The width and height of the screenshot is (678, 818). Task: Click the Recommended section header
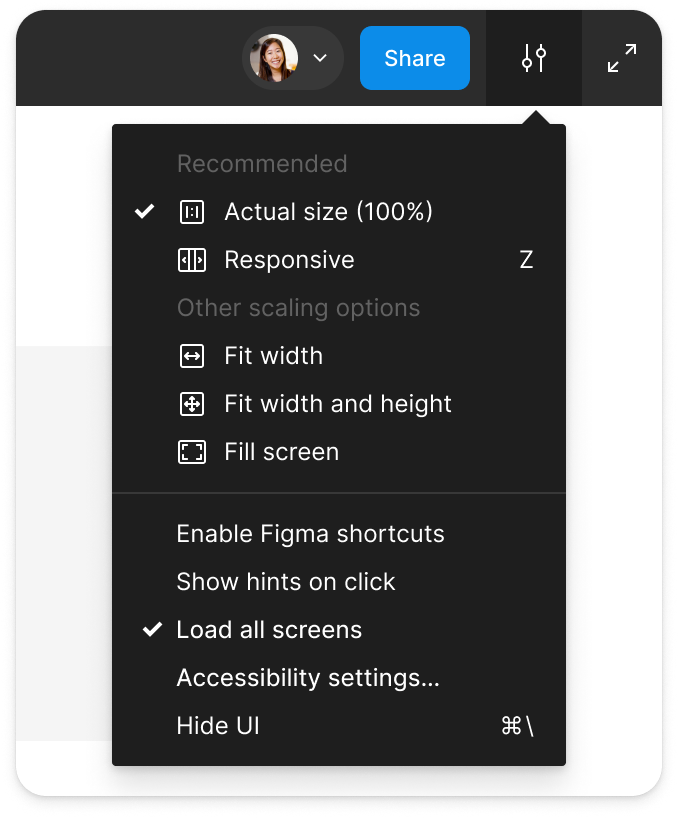(262, 163)
